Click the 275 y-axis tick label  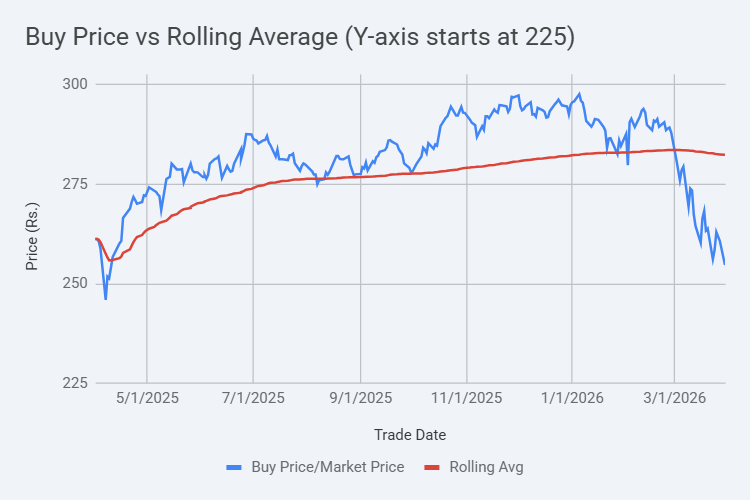click(x=75, y=184)
